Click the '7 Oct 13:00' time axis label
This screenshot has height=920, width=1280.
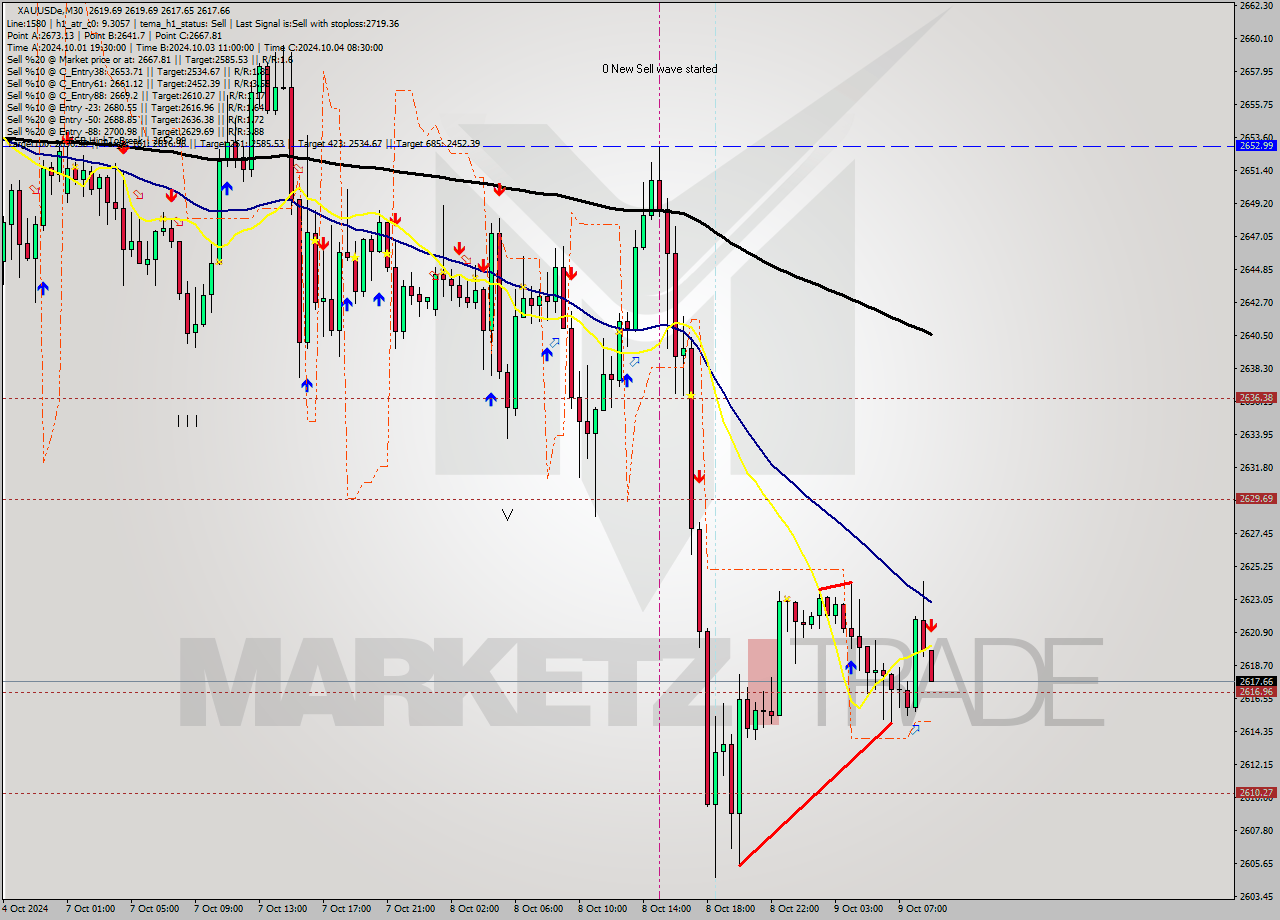pos(282,909)
